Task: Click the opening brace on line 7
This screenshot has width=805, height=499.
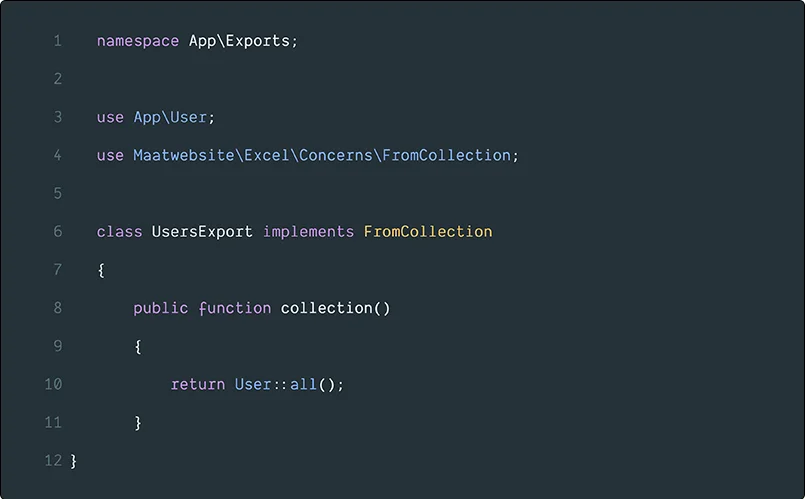Action: point(101,270)
